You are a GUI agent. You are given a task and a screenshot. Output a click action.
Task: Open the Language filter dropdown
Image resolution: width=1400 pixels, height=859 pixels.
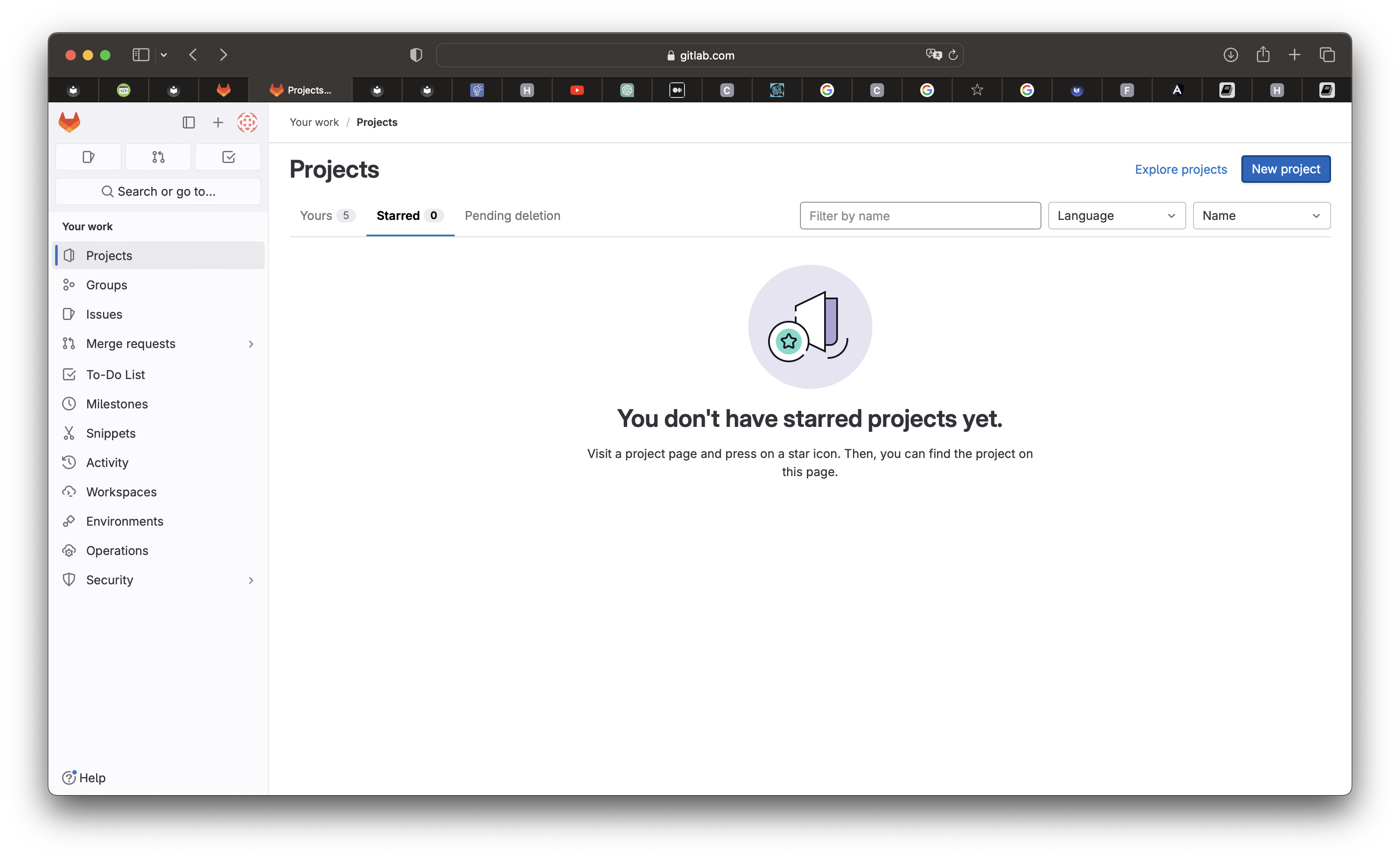[1116, 216]
